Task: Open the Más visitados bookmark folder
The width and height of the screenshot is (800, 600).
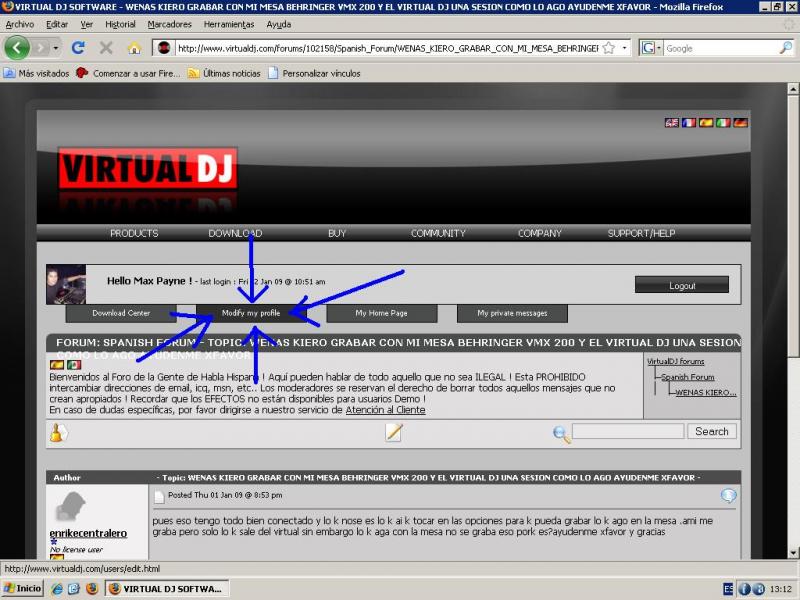Action: 36,73
